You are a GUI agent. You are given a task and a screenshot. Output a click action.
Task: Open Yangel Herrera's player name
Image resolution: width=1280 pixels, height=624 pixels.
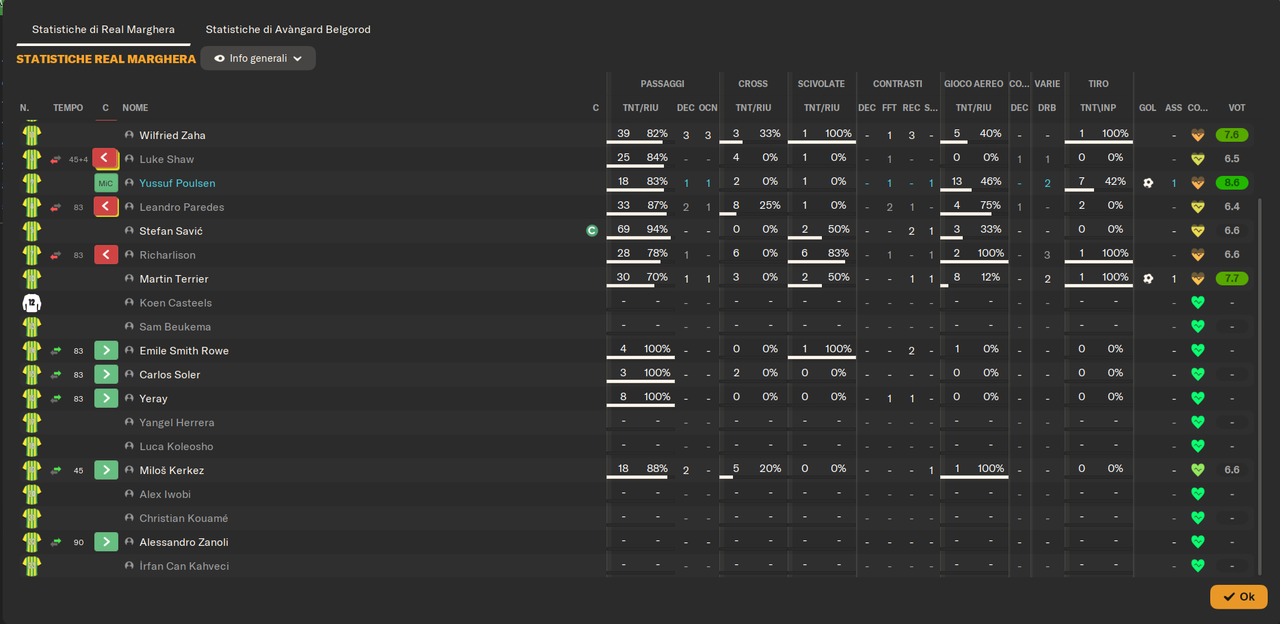click(x=177, y=423)
